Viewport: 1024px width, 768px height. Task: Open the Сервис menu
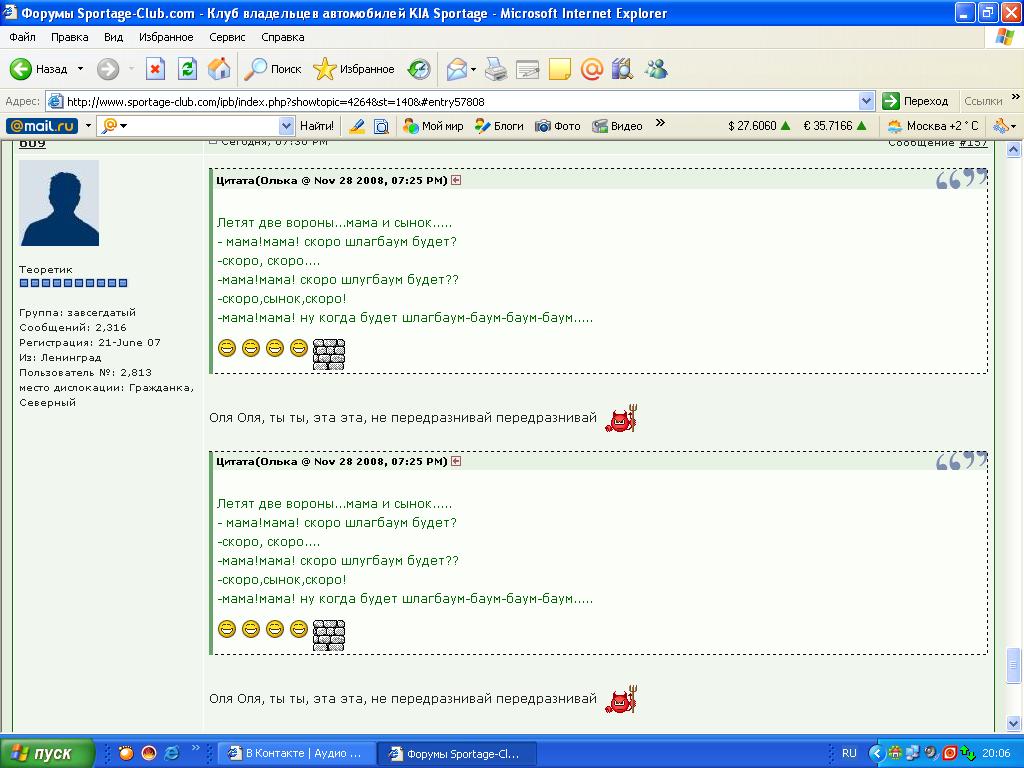click(227, 37)
